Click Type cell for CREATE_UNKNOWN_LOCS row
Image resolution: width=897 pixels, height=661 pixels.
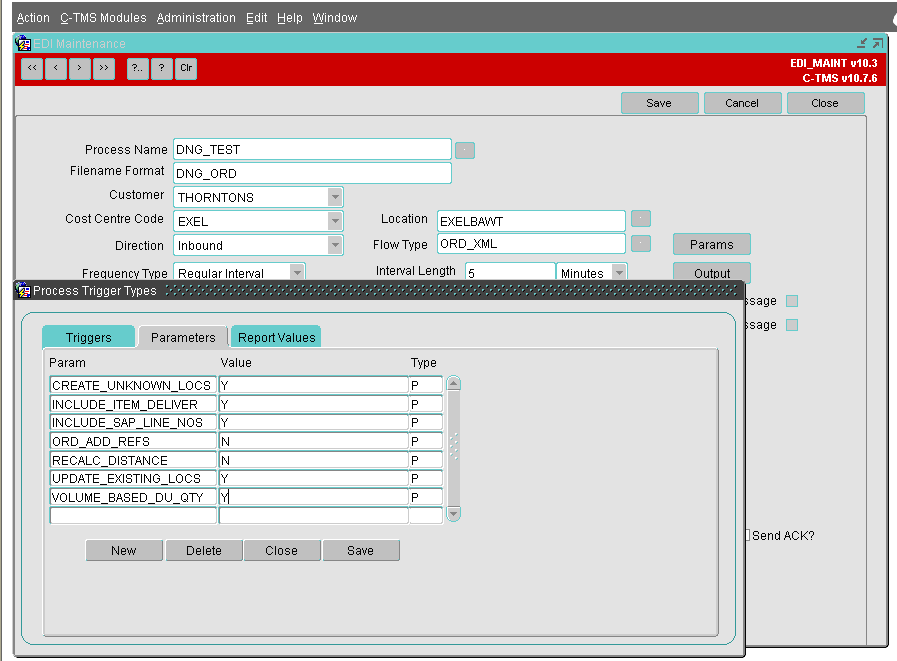[426, 385]
